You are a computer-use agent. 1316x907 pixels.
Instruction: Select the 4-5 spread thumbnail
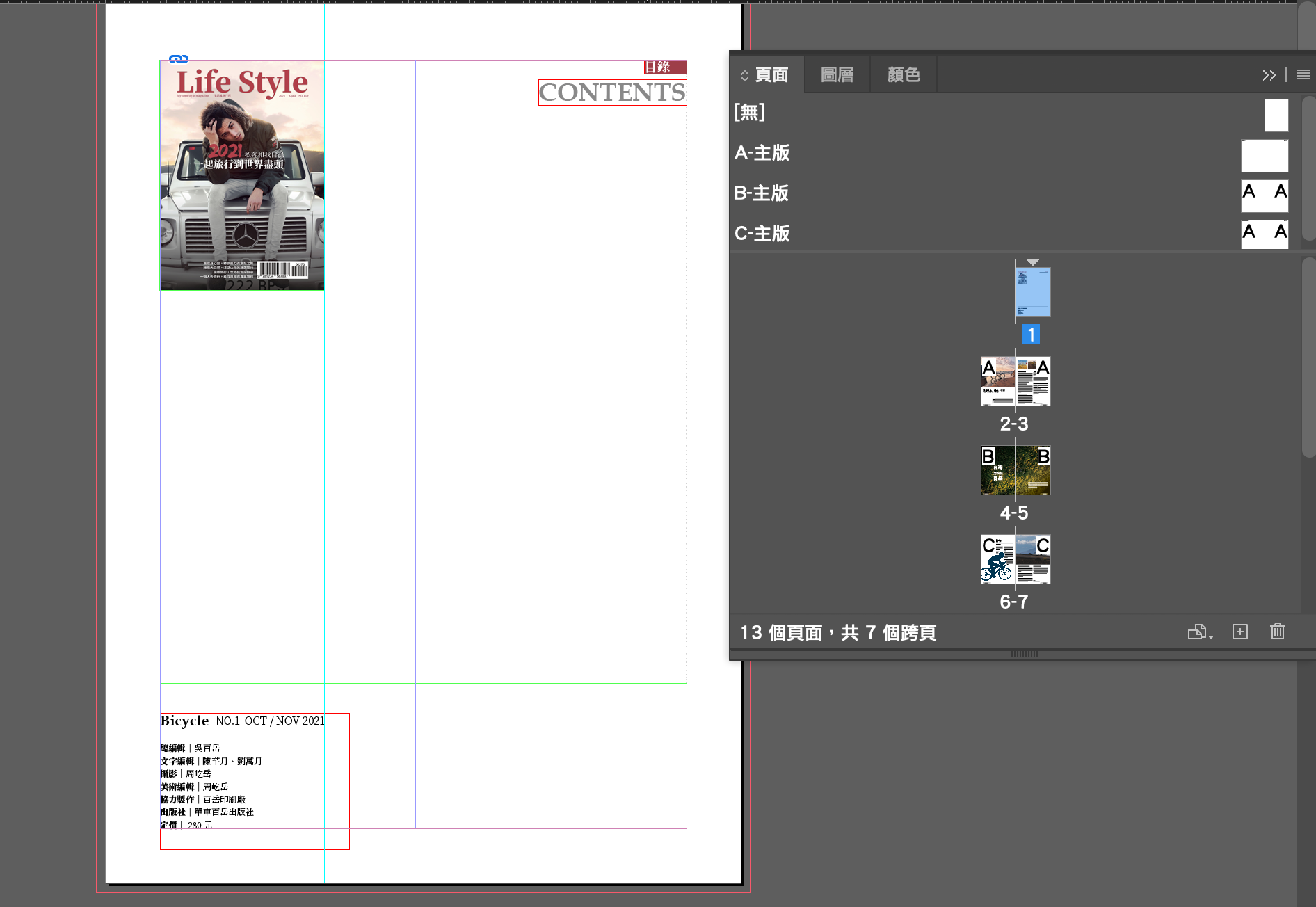[1015, 470]
